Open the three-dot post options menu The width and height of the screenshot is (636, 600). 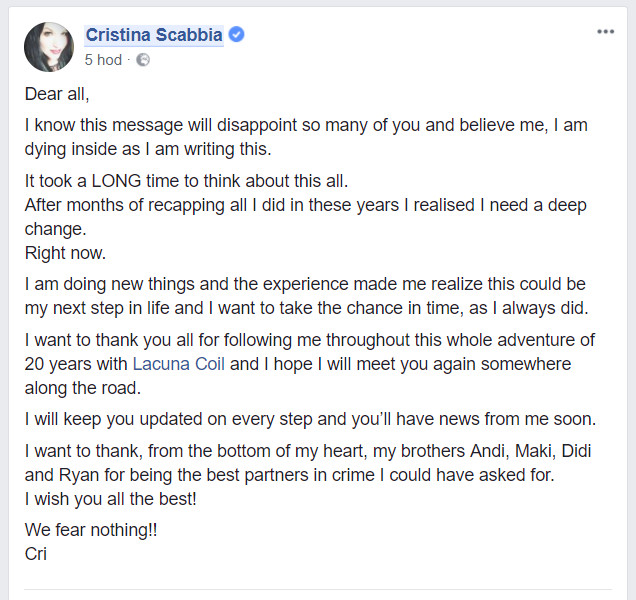pos(605,32)
